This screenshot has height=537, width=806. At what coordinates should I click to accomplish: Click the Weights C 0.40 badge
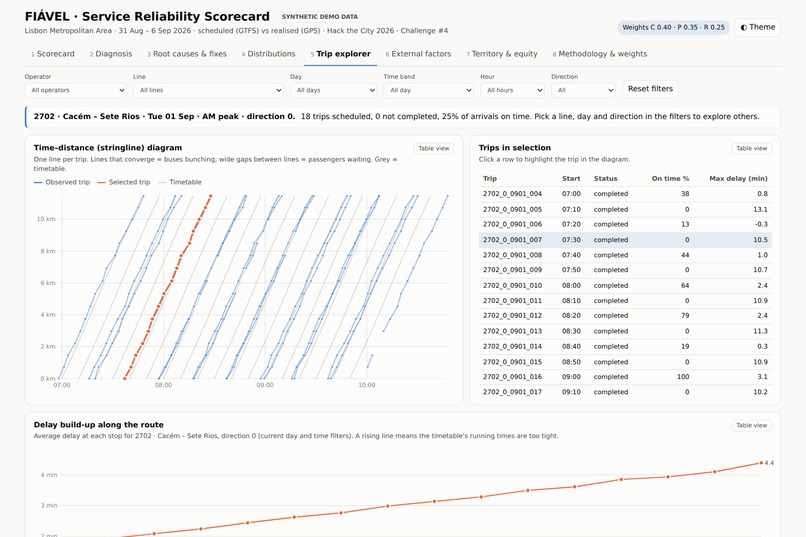pyautogui.click(x=673, y=27)
